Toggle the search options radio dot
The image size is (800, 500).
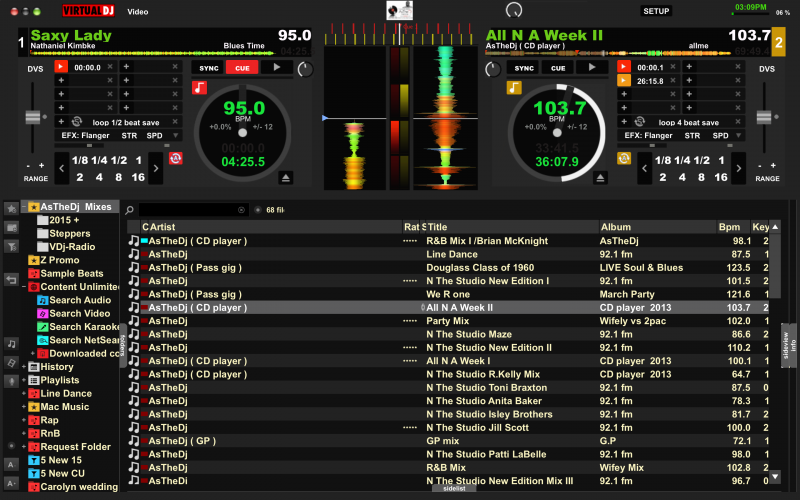click(258, 210)
